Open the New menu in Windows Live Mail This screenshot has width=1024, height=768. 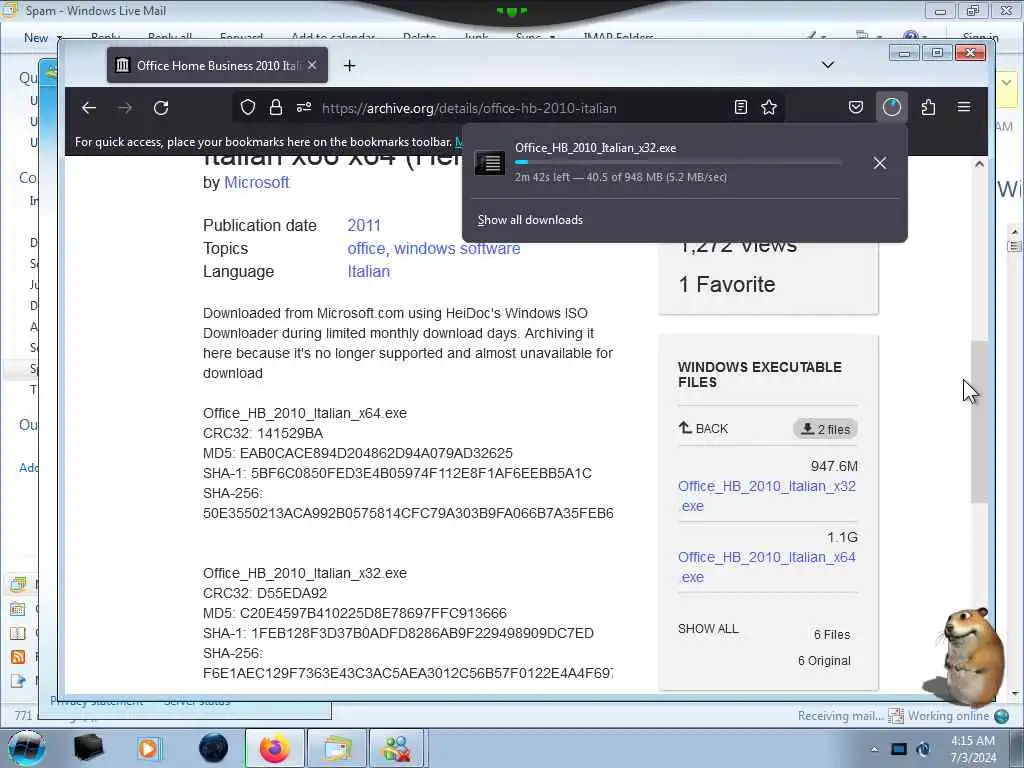click(x=42, y=38)
